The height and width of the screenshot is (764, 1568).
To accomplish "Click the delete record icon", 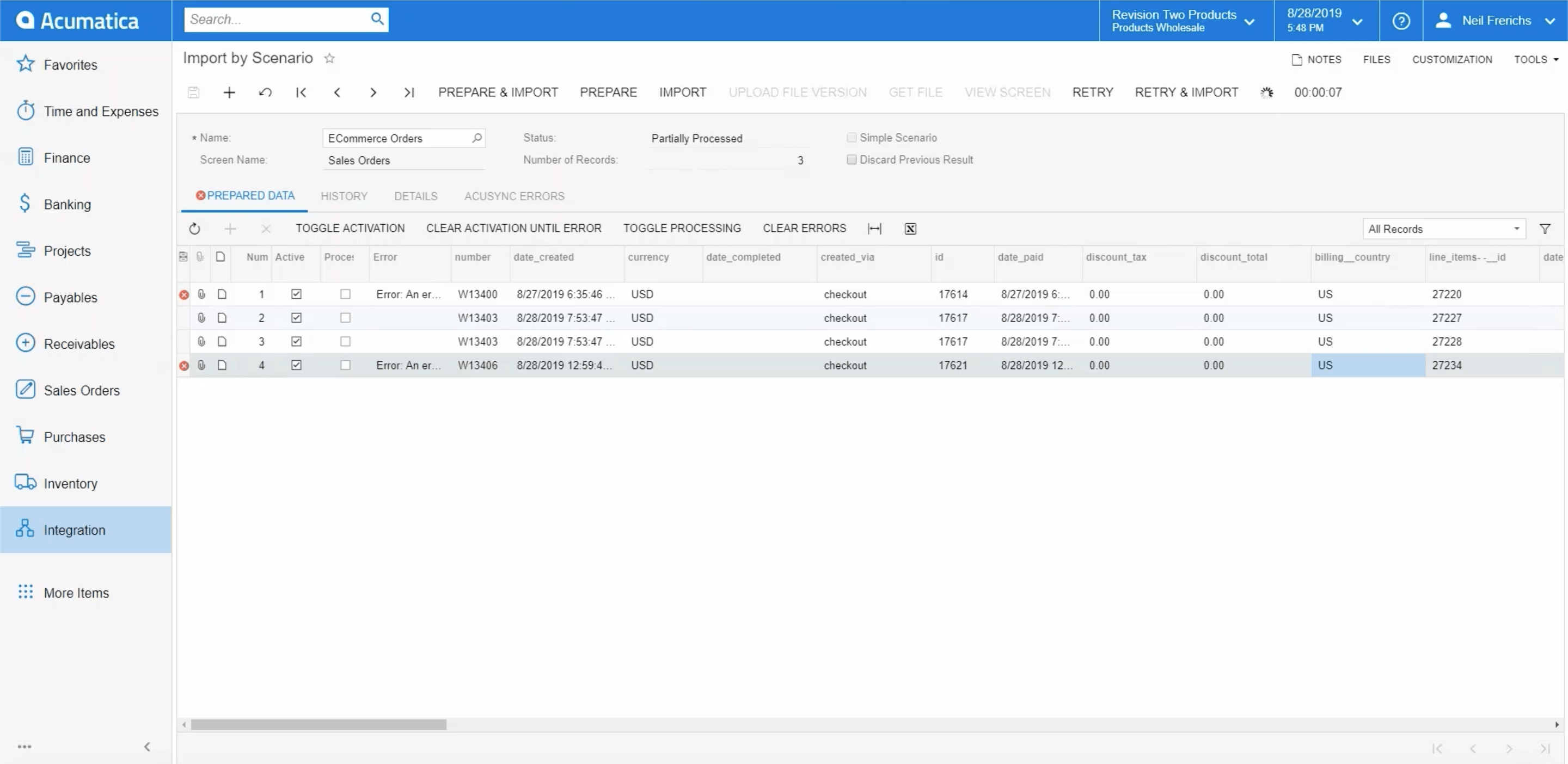I will [x=265, y=228].
